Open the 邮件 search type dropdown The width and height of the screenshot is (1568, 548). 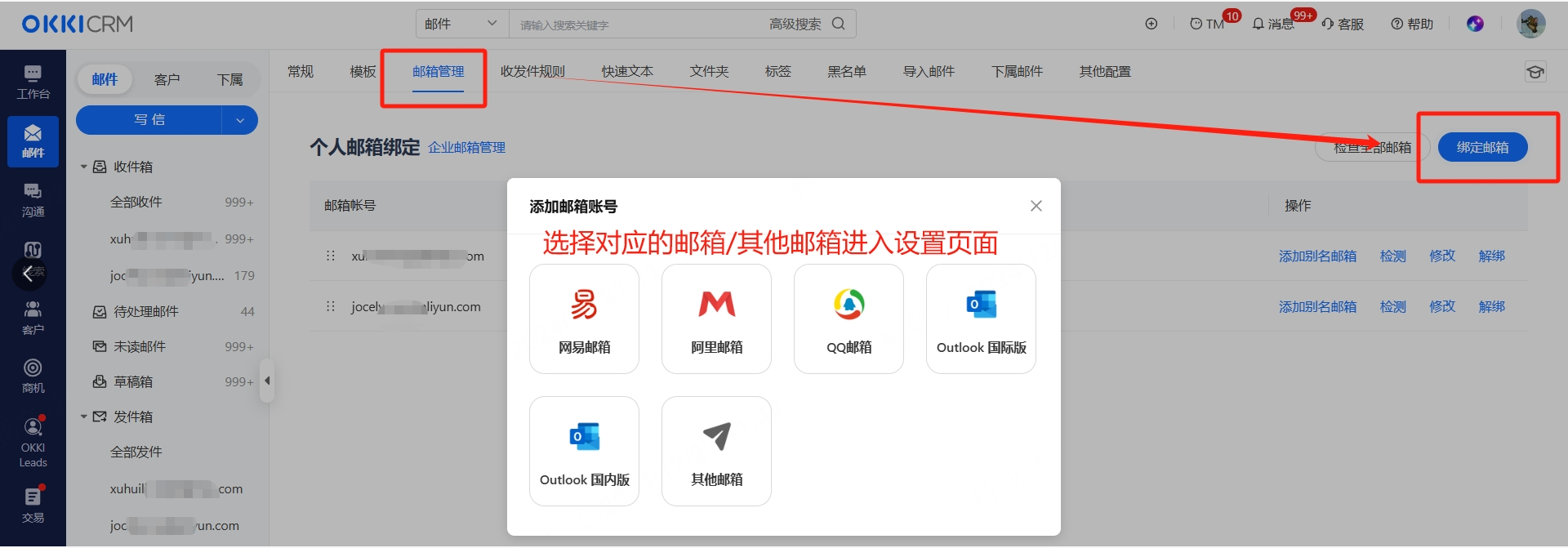coord(461,24)
